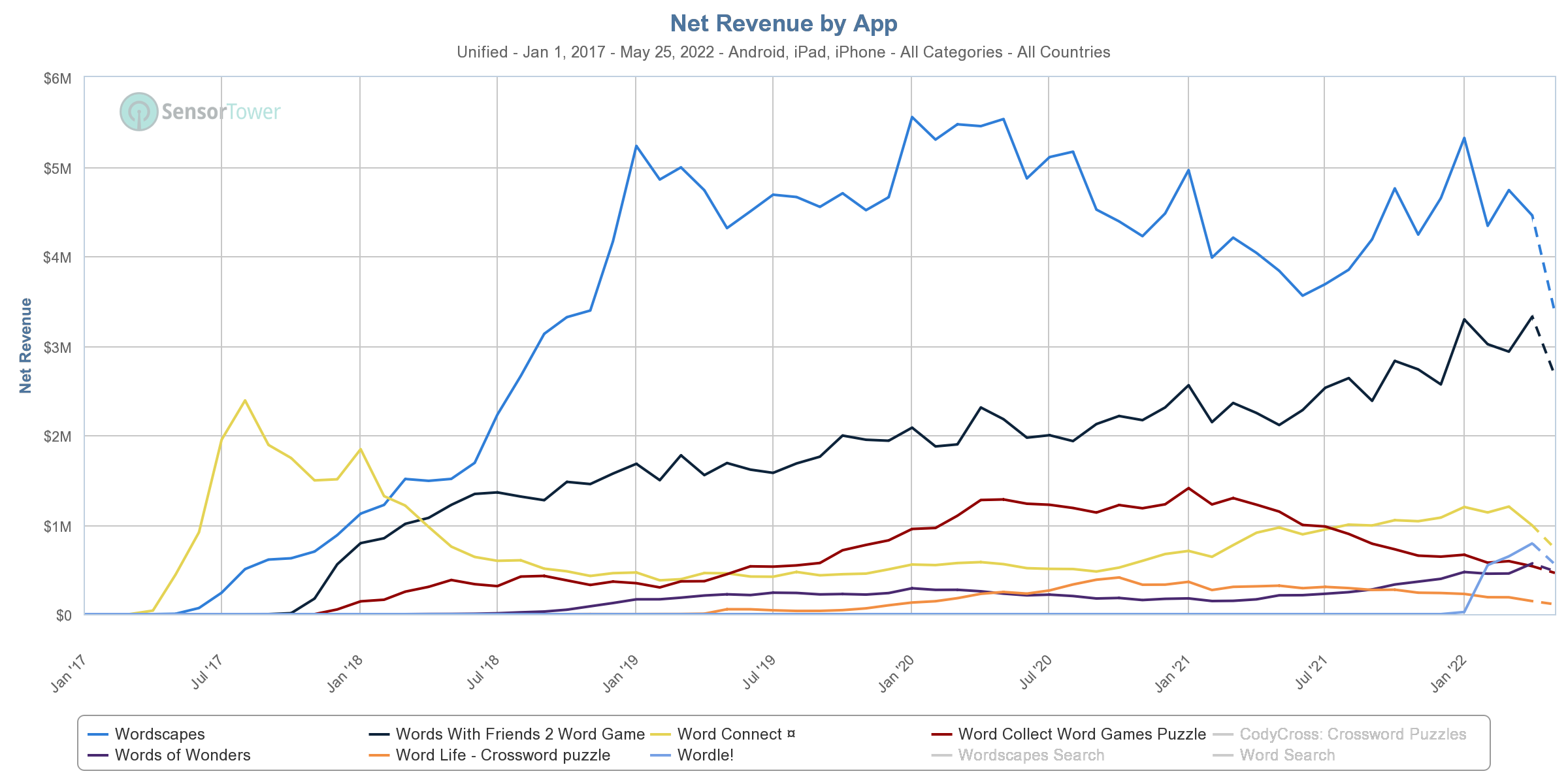Screen dimensions: 1568x784
Task: Click the Jan '18 x-axis label
Action: tap(345, 674)
